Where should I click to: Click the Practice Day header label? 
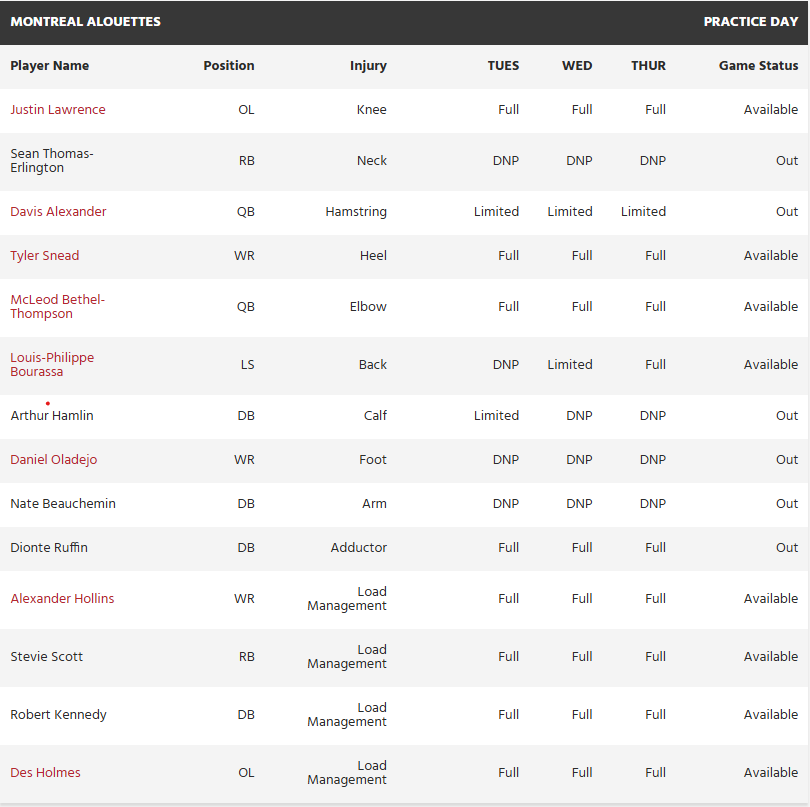[750, 22]
